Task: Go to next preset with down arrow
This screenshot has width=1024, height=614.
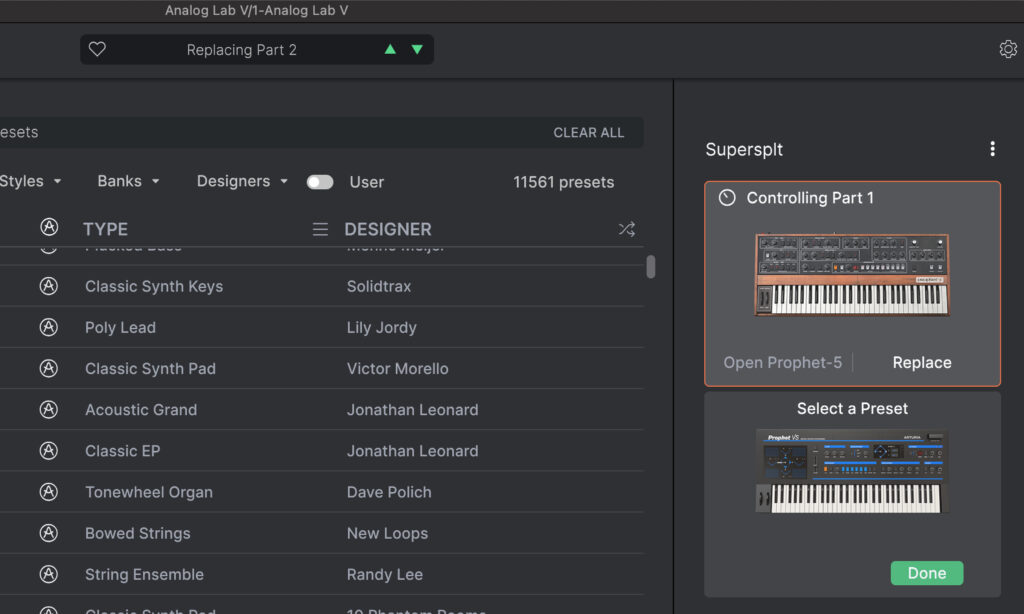Action: click(x=417, y=50)
